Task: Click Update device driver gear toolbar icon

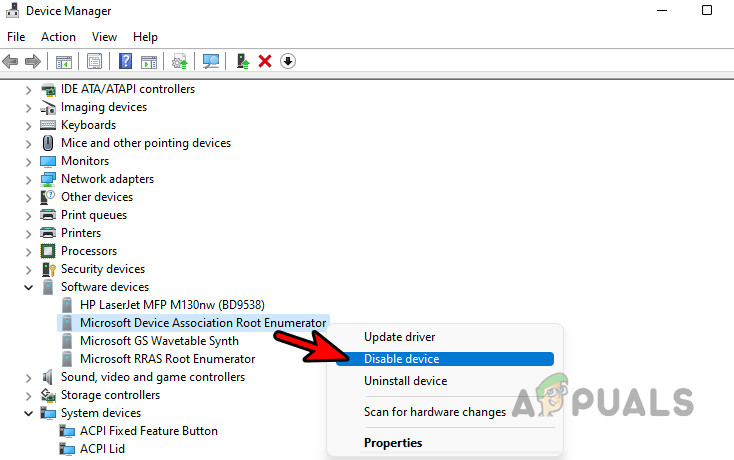Action: [180, 61]
